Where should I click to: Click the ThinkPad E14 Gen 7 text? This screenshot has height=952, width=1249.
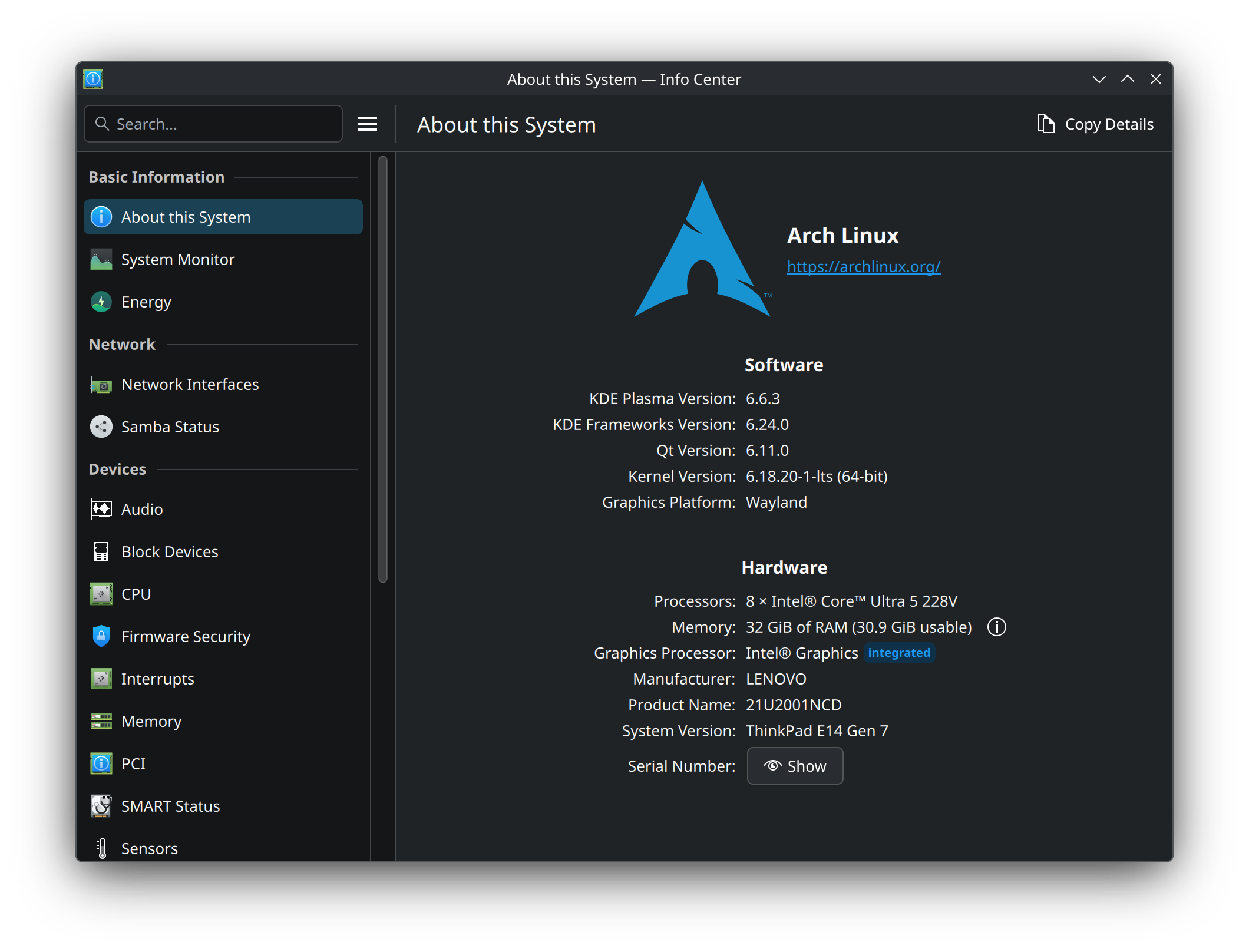click(x=817, y=730)
